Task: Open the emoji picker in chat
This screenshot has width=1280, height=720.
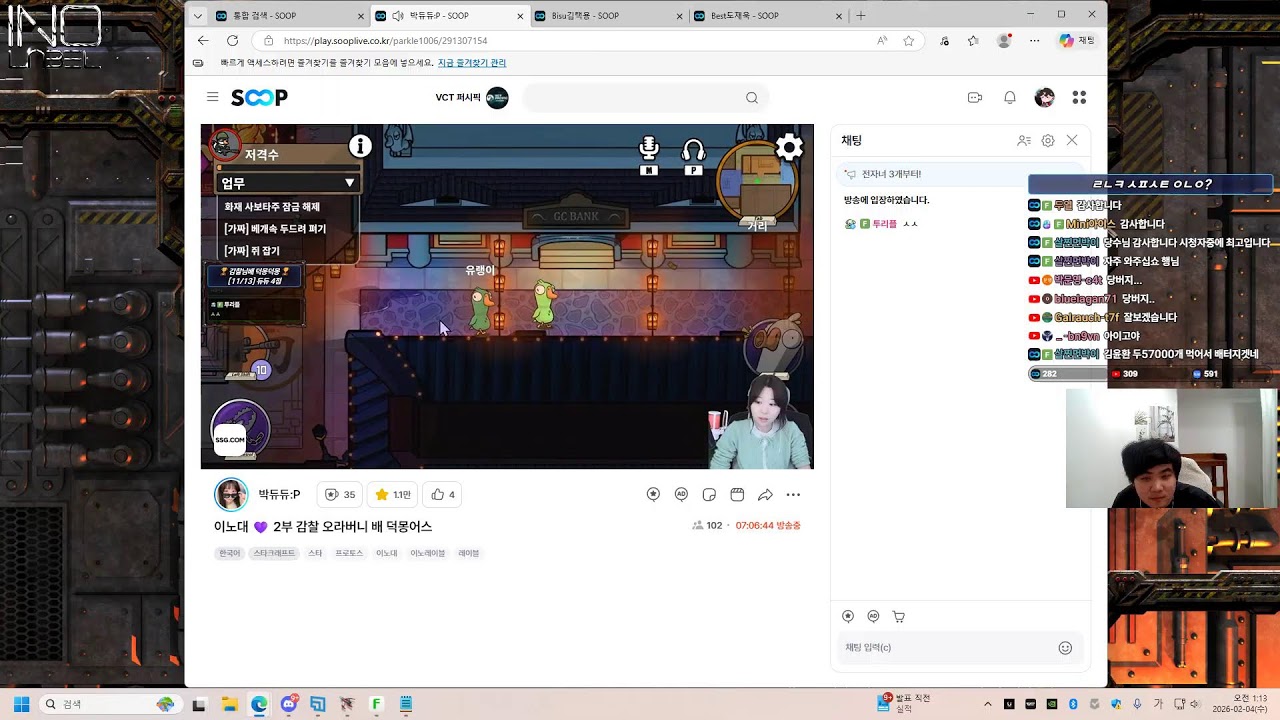Action: point(1065,648)
